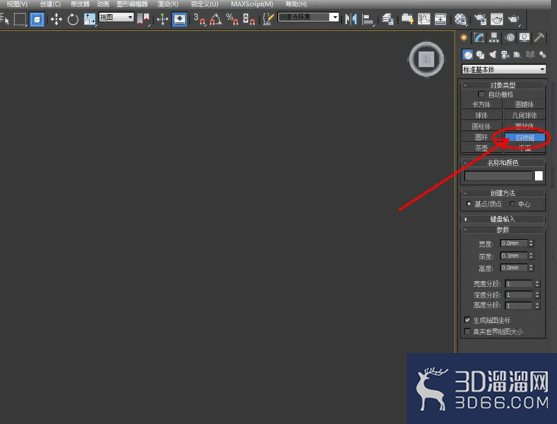Click the object name input field
Image resolution: width=557 pixels, height=424 pixels.
click(498, 176)
